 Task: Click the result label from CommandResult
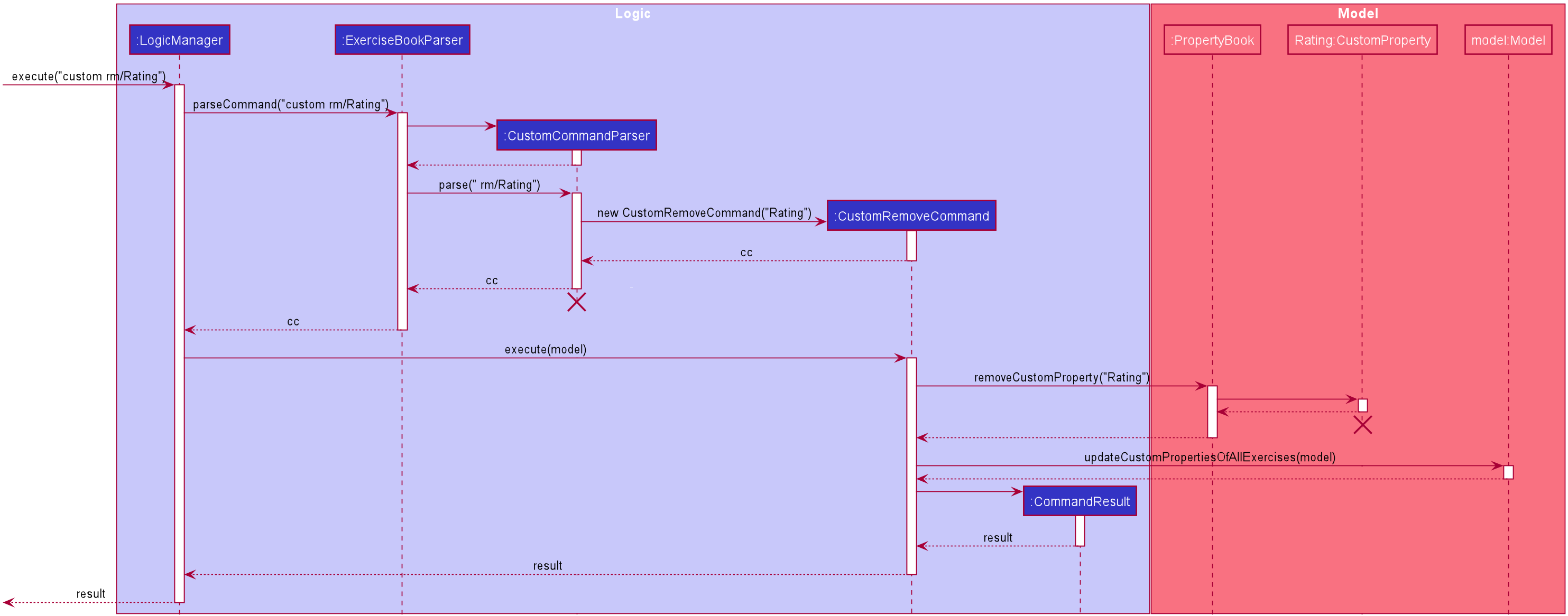point(998,538)
